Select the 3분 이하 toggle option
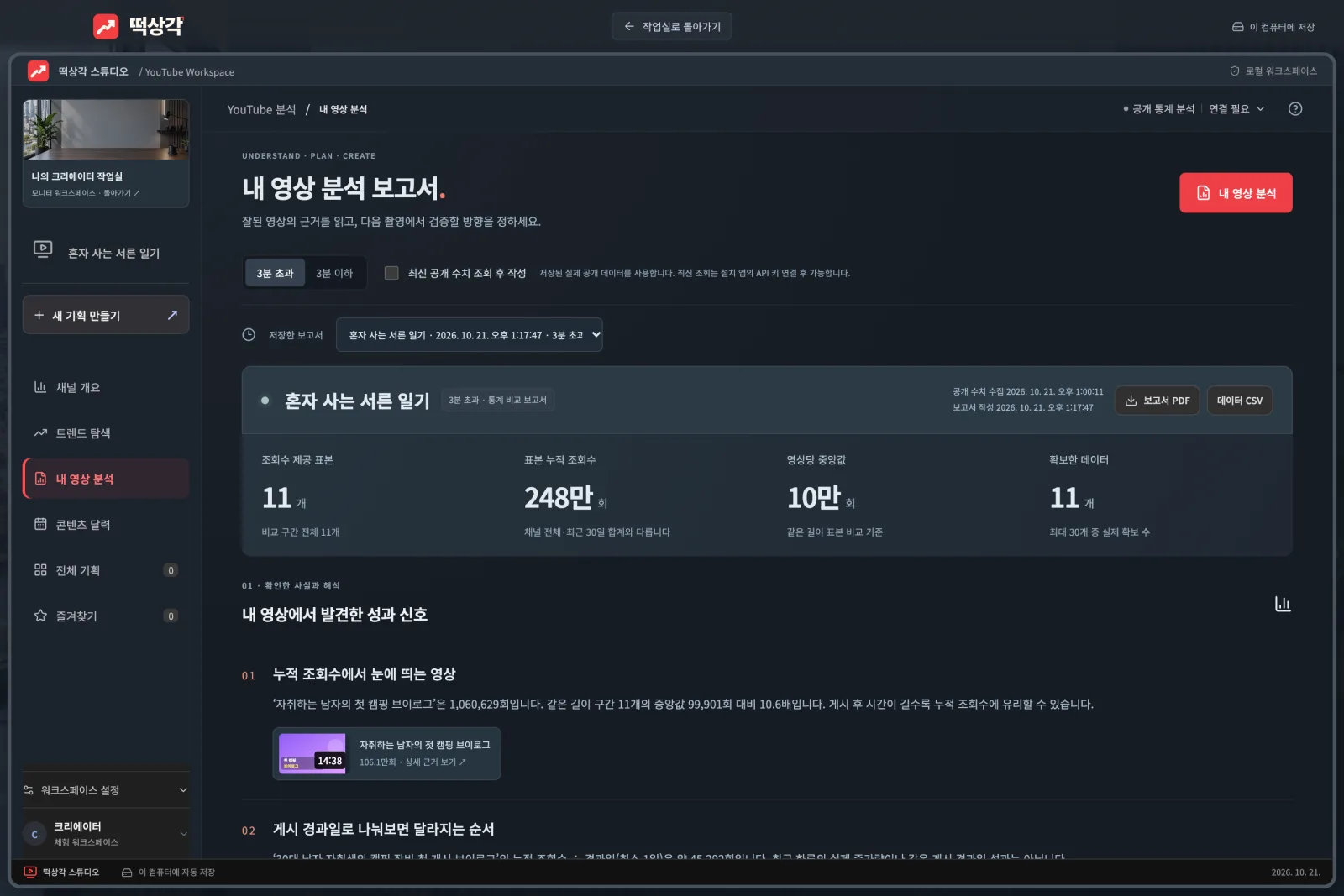The width and height of the screenshot is (1344, 896). (x=334, y=273)
